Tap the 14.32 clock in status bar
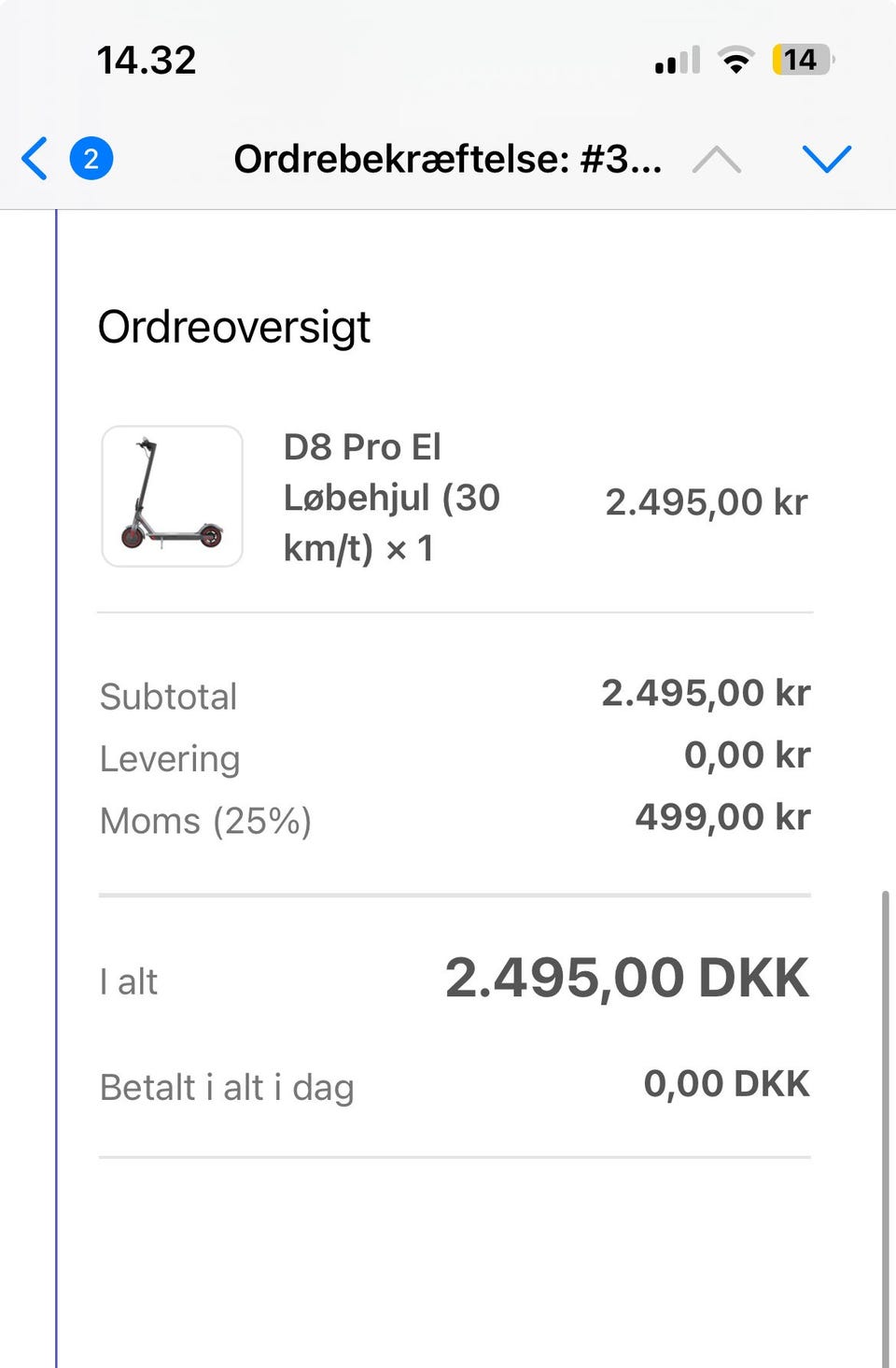Viewport: 896px width, 1368px height. click(x=147, y=61)
